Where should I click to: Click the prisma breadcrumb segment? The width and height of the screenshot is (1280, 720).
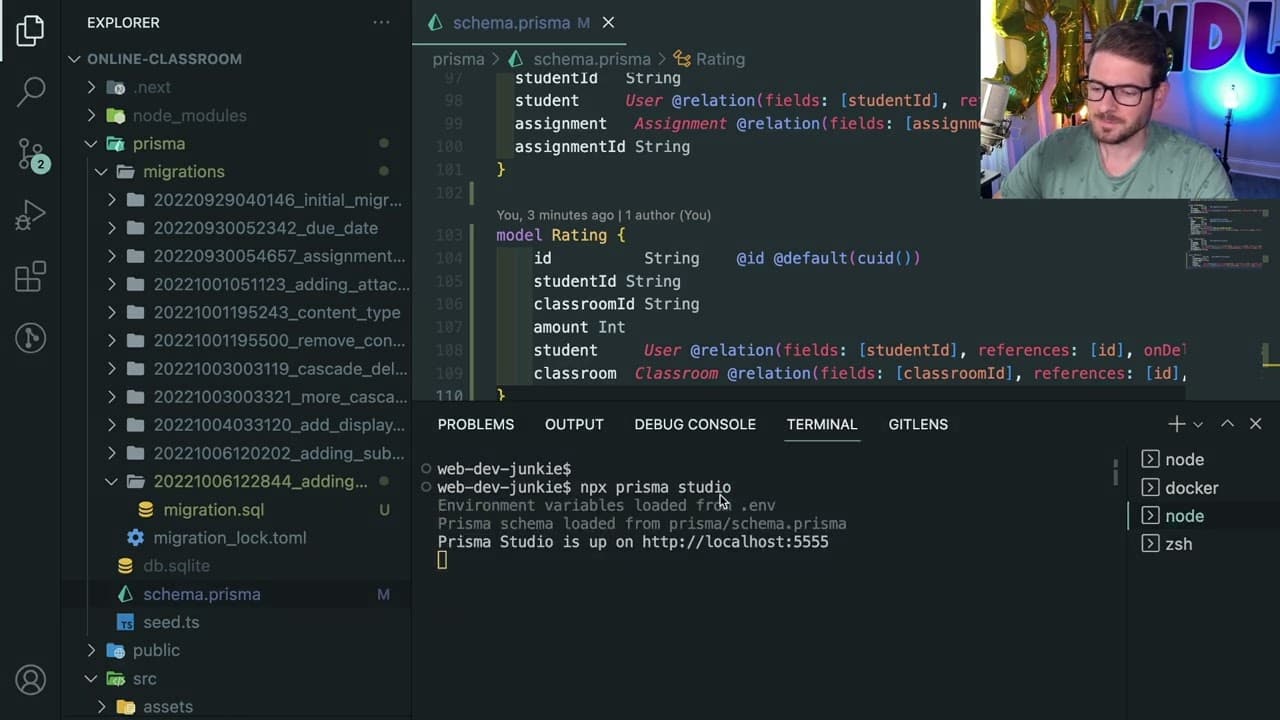point(458,59)
